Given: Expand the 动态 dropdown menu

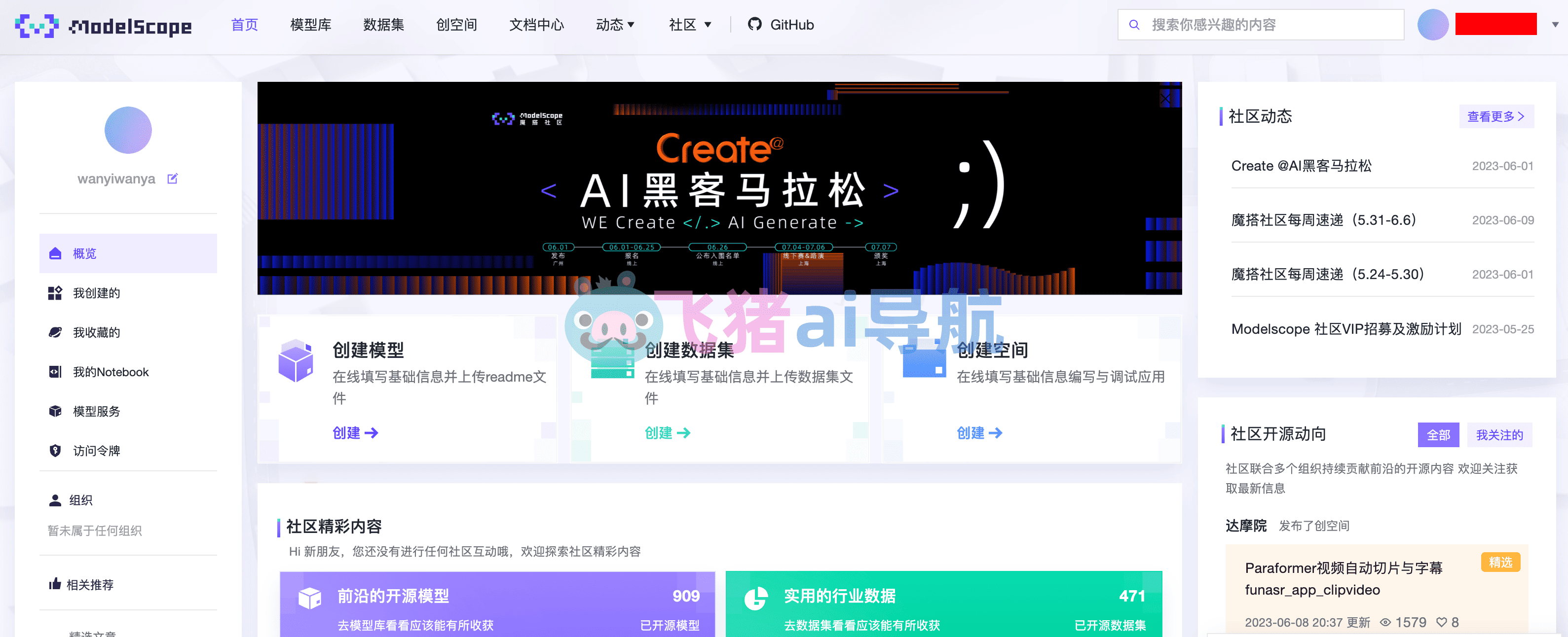Looking at the screenshot, I should pyautogui.click(x=615, y=25).
